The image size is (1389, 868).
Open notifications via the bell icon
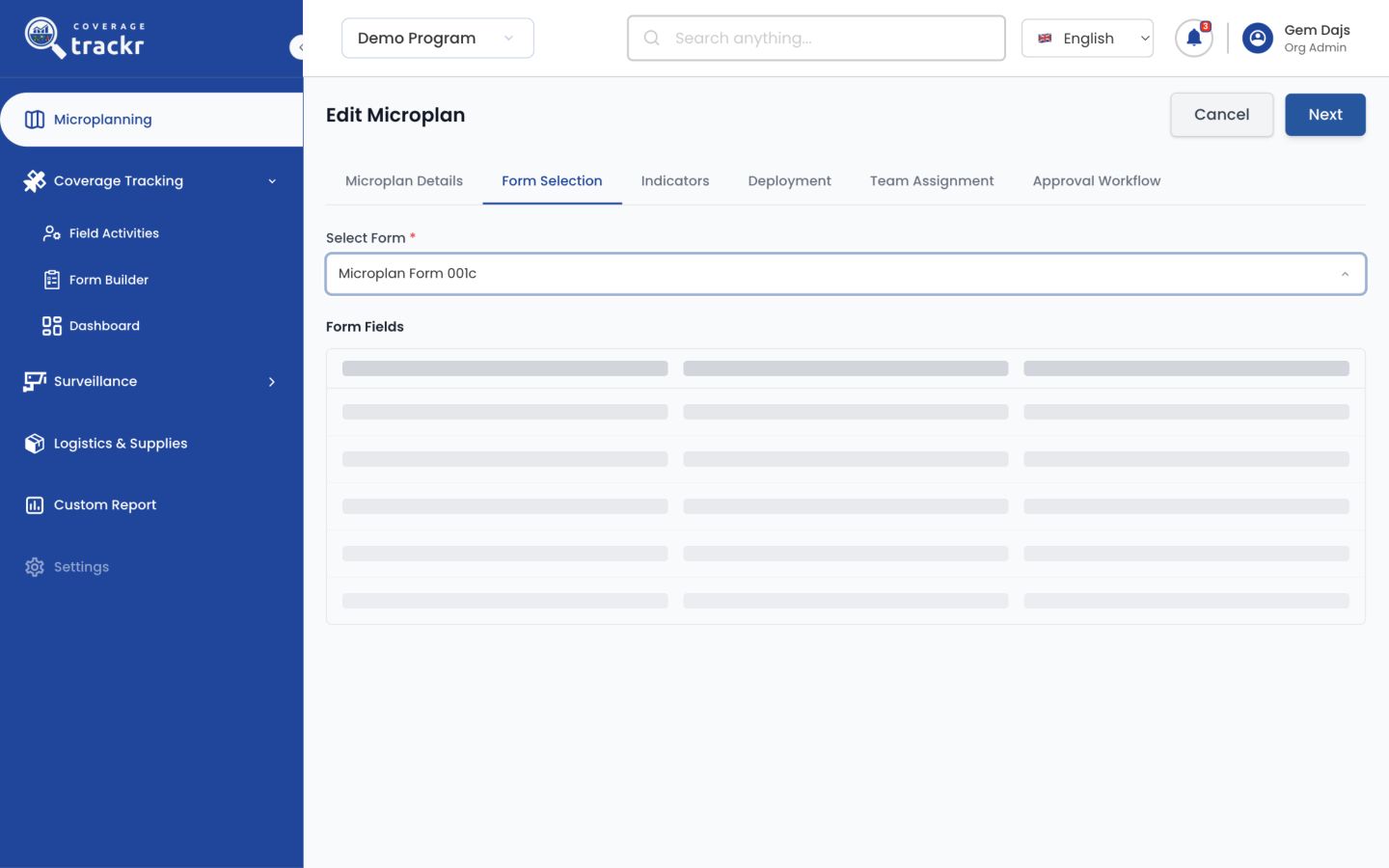tap(1194, 39)
